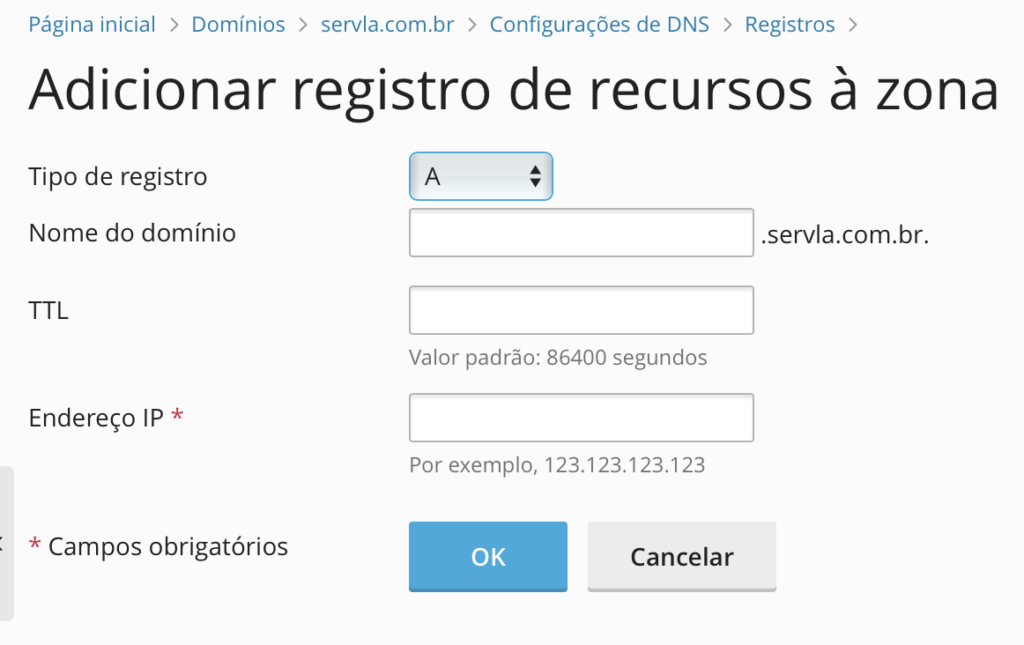This screenshot has width=1024, height=645.
Task: Click chevron after Registros breadcrumb
Action: coord(853,25)
